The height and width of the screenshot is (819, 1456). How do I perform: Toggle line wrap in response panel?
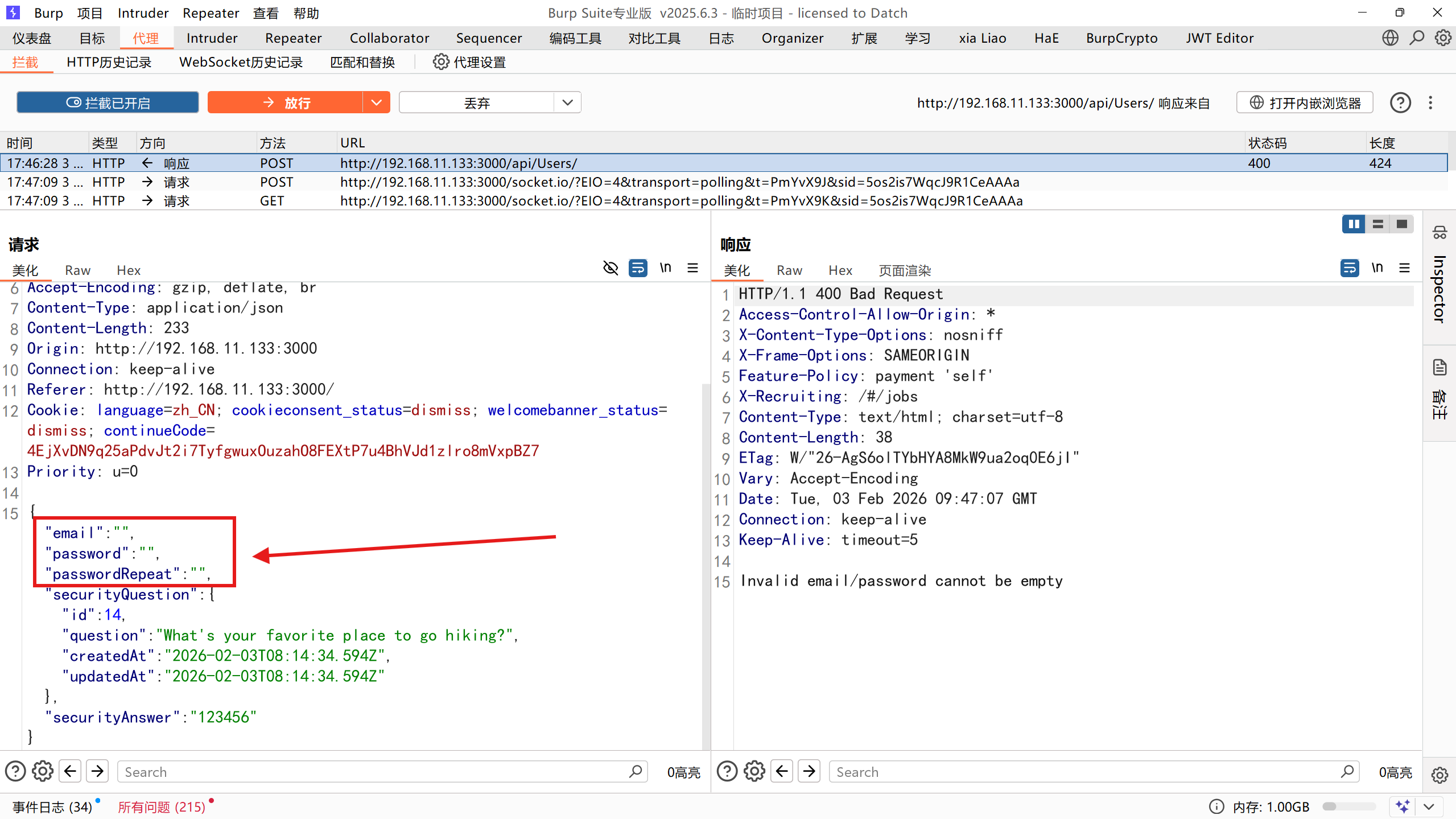(x=1350, y=268)
